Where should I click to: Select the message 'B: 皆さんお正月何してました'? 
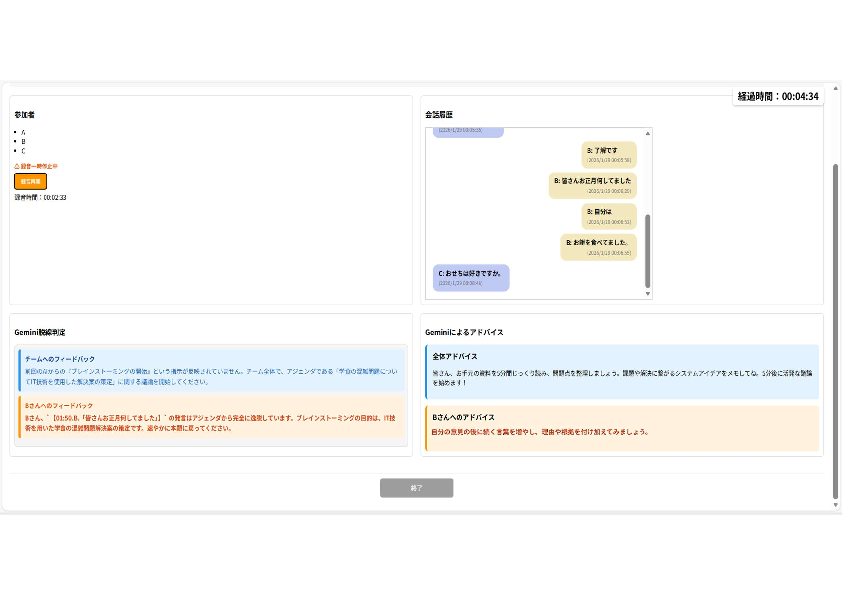click(x=593, y=185)
